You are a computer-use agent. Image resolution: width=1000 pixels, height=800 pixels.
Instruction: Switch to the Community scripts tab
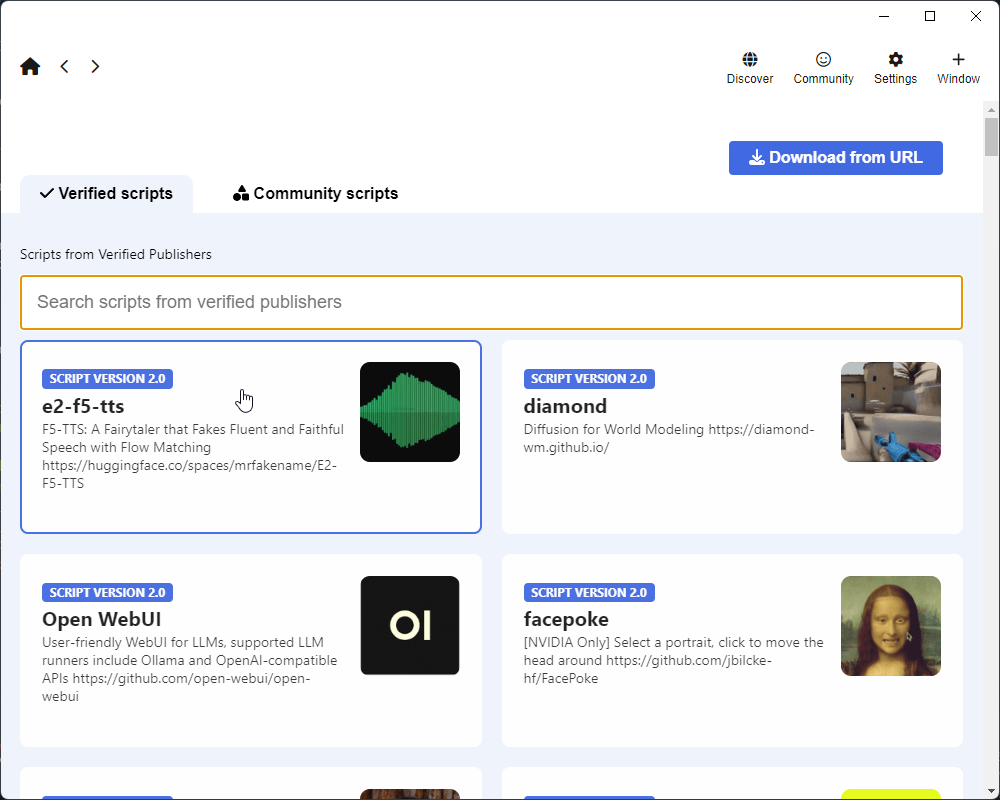pyautogui.click(x=316, y=194)
